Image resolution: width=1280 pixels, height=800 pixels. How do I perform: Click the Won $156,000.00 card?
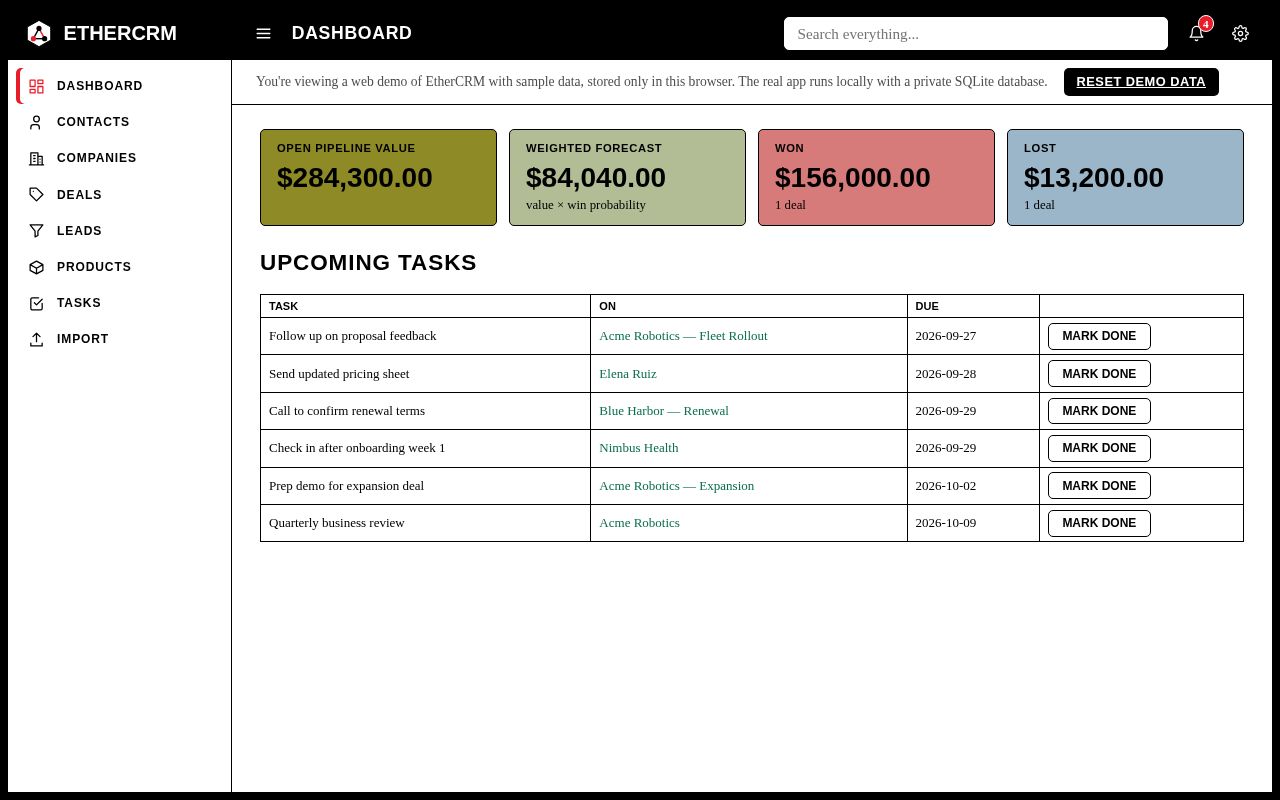point(876,177)
